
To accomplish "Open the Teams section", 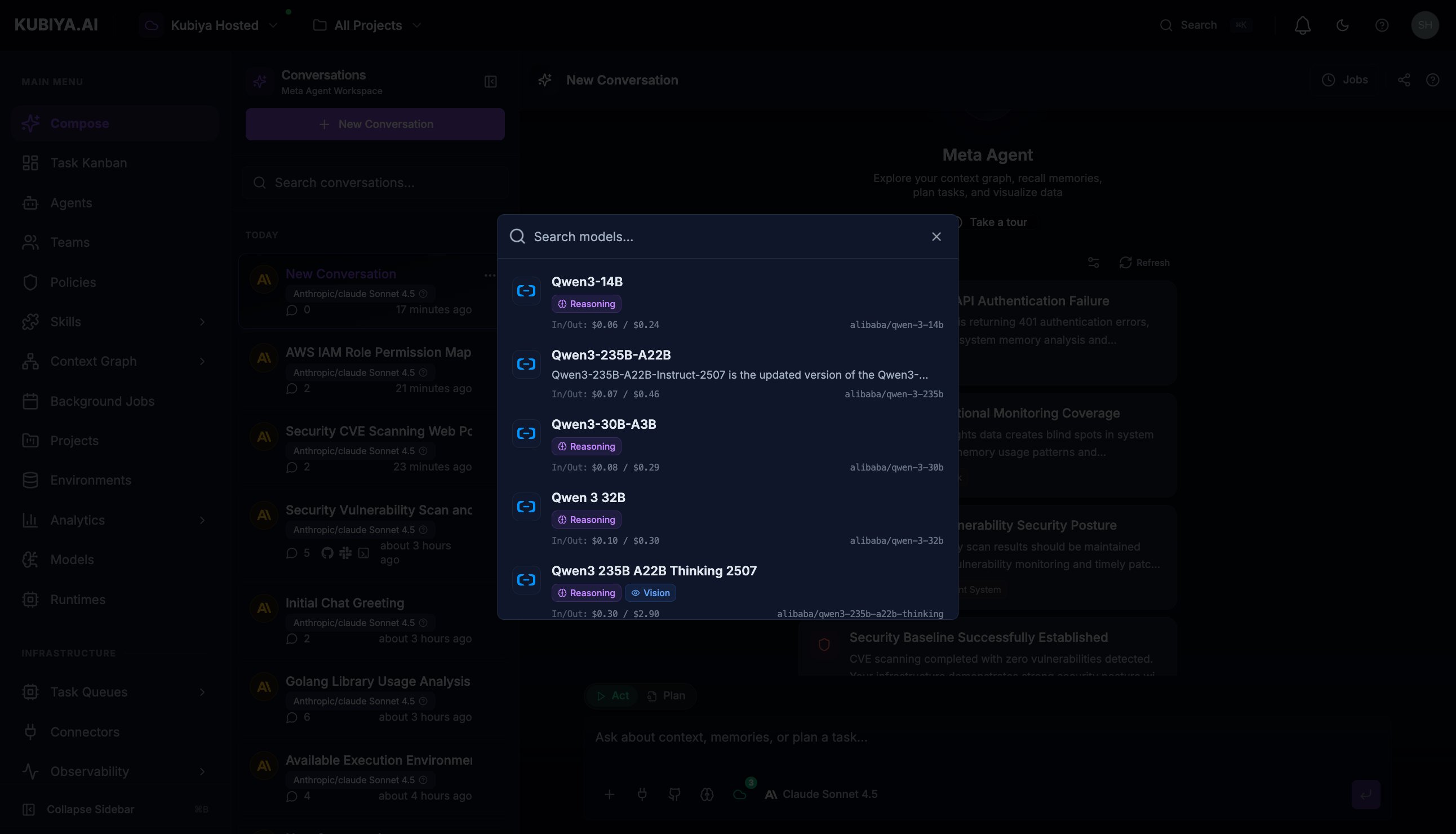I will (114, 242).
